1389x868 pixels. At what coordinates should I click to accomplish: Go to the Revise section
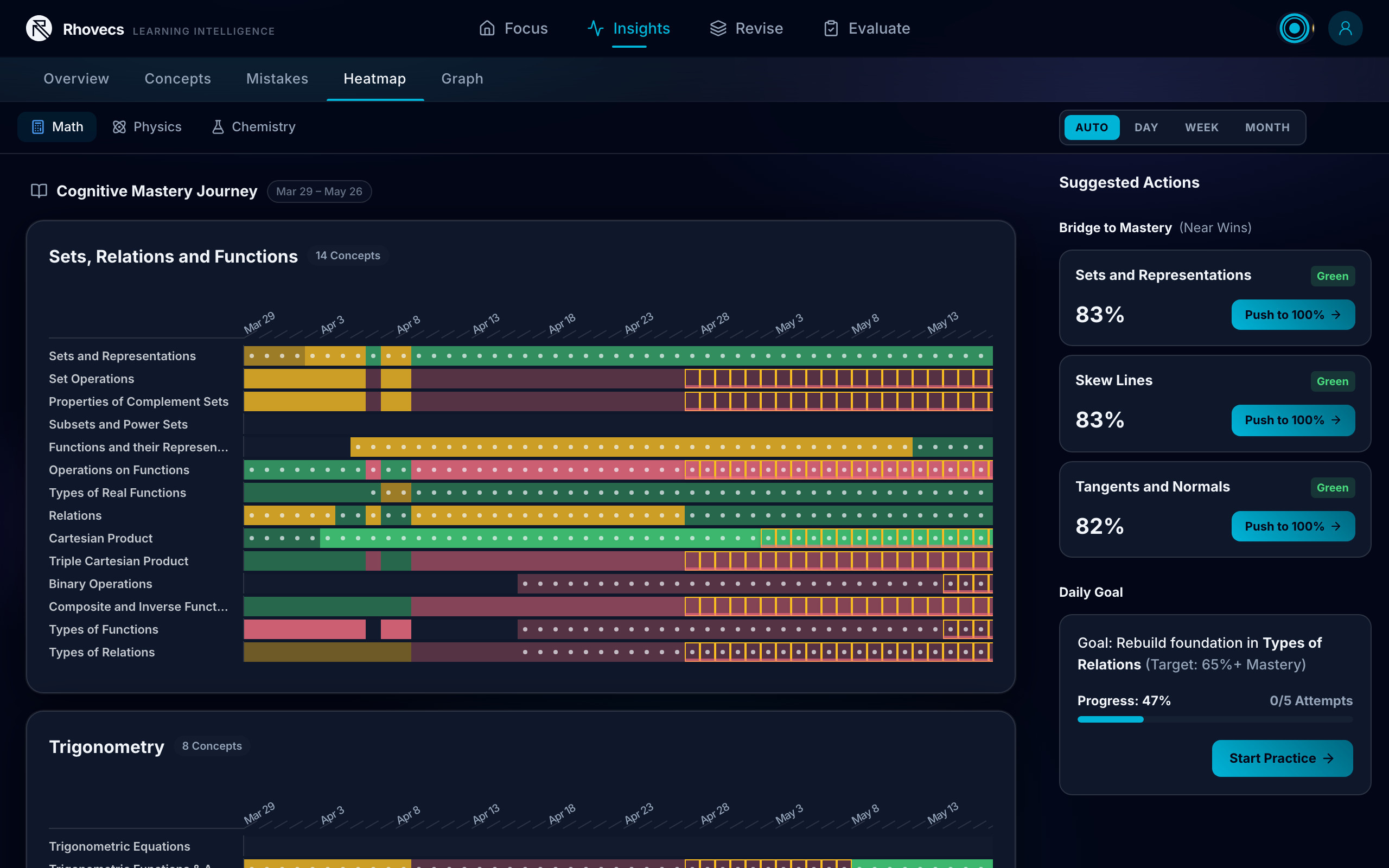[x=746, y=28]
